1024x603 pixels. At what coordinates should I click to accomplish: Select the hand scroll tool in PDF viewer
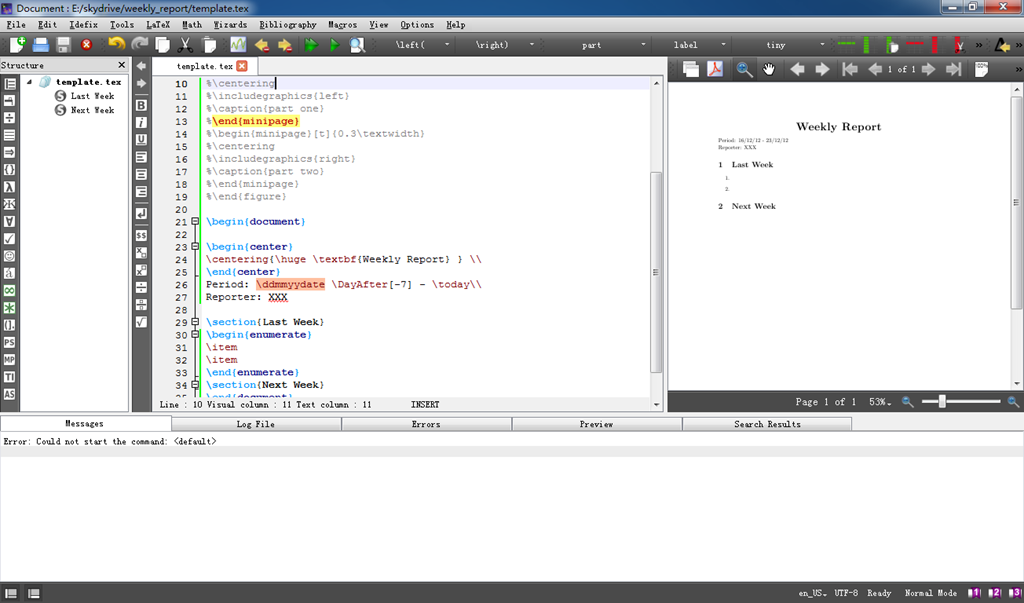pos(769,69)
